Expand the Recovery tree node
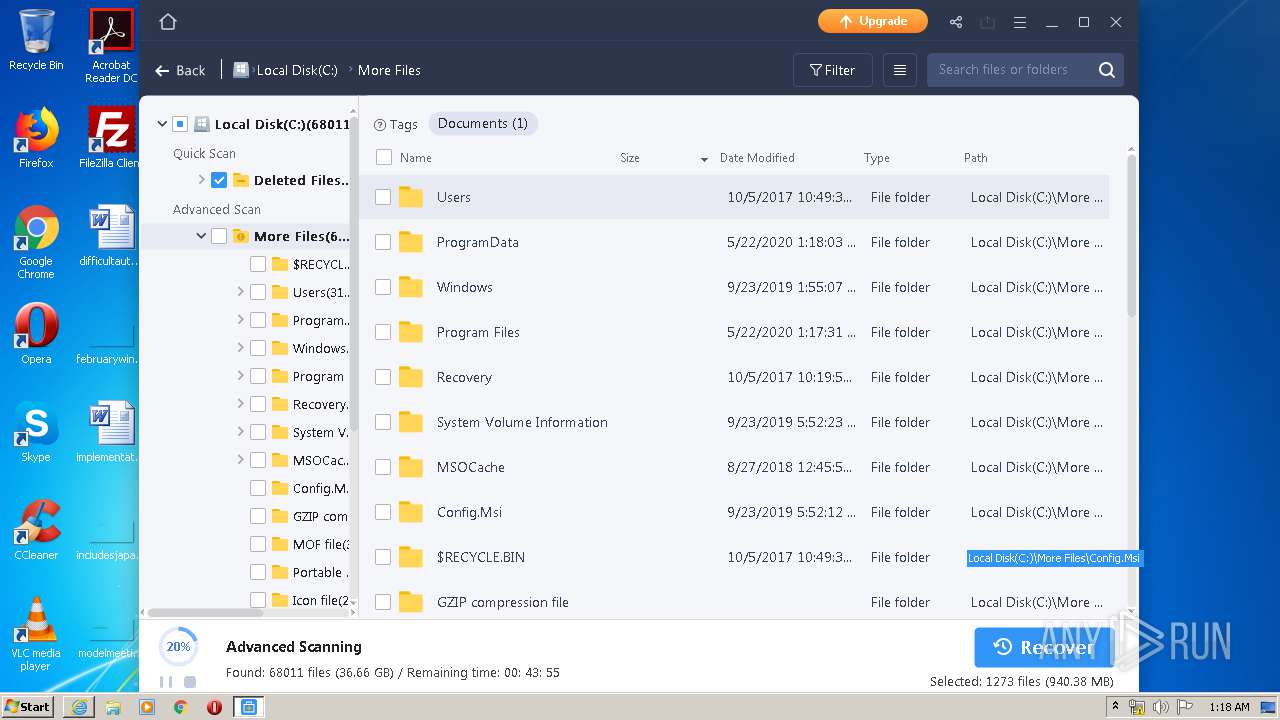This screenshot has width=1280, height=720. pos(240,404)
